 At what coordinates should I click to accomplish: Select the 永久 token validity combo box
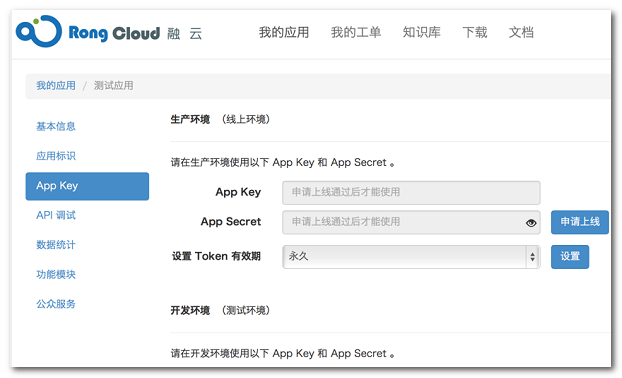point(411,257)
